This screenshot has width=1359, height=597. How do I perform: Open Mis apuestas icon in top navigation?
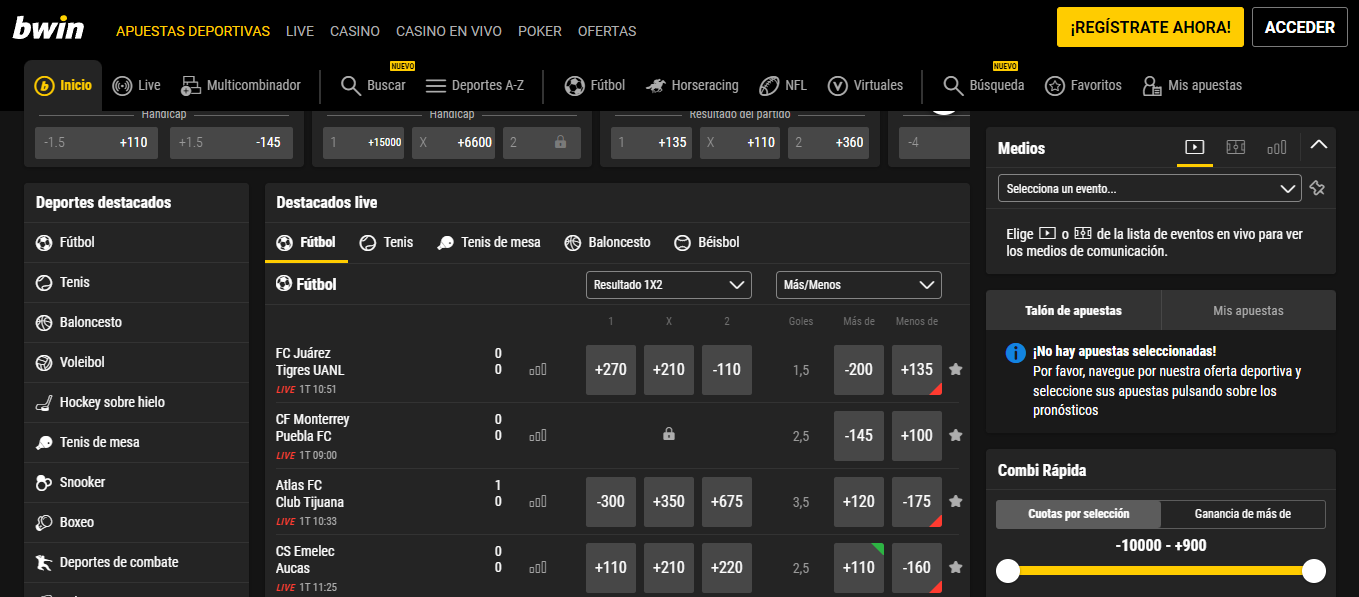(1151, 86)
